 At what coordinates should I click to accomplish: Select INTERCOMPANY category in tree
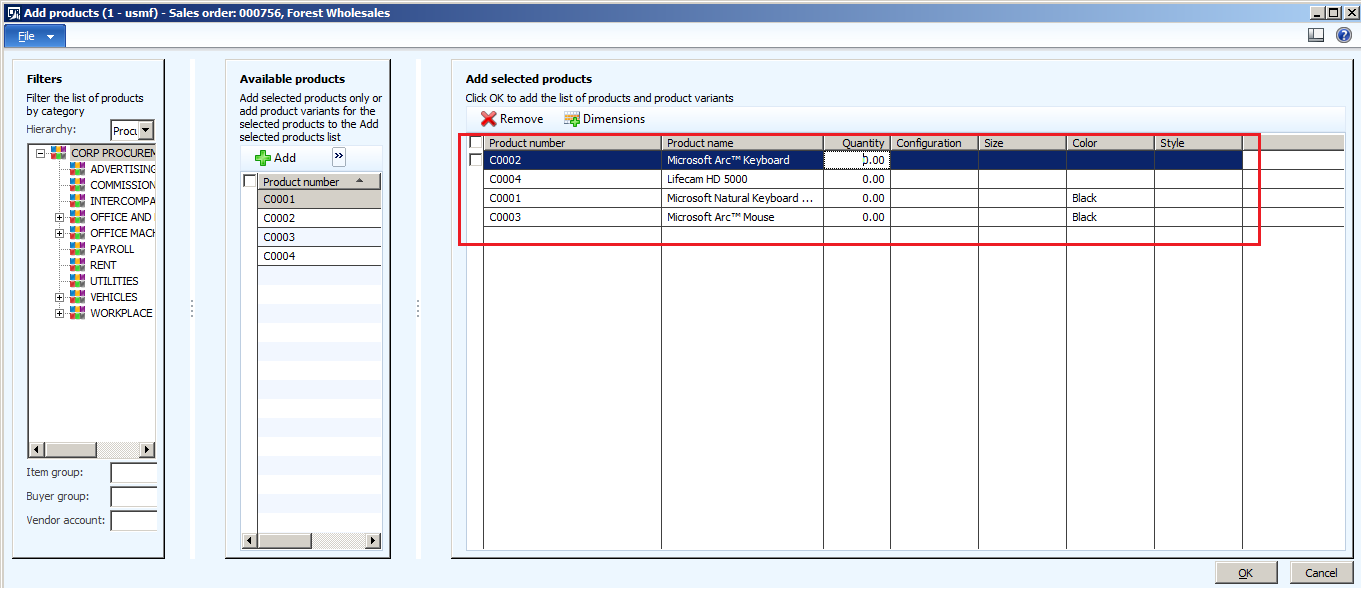tap(122, 201)
